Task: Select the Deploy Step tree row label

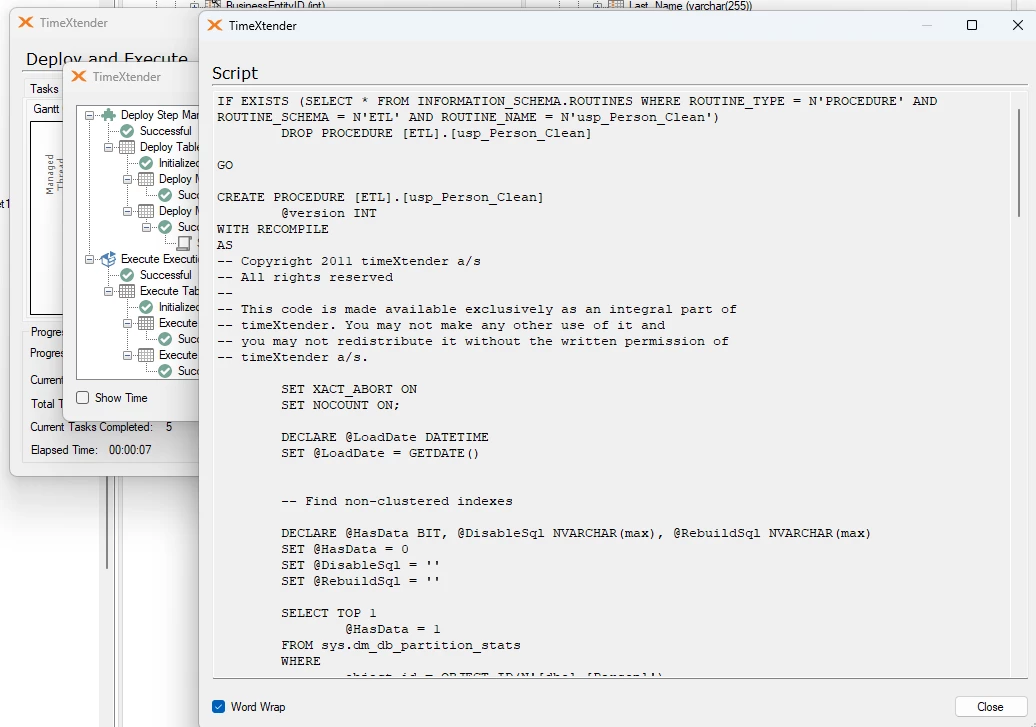Action: coord(159,115)
